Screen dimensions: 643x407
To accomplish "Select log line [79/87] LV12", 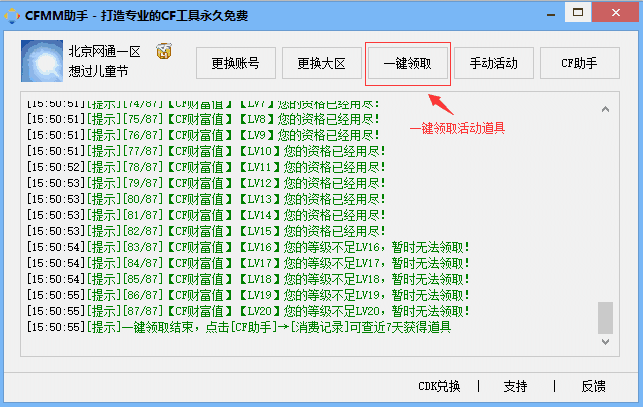I will coord(206,183).
